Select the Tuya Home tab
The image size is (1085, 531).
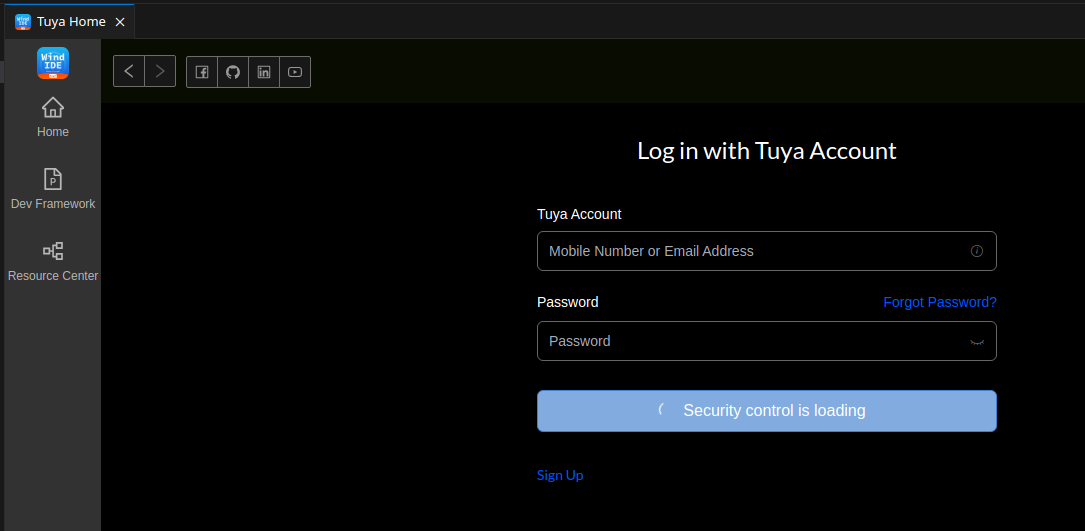point(69,21)
